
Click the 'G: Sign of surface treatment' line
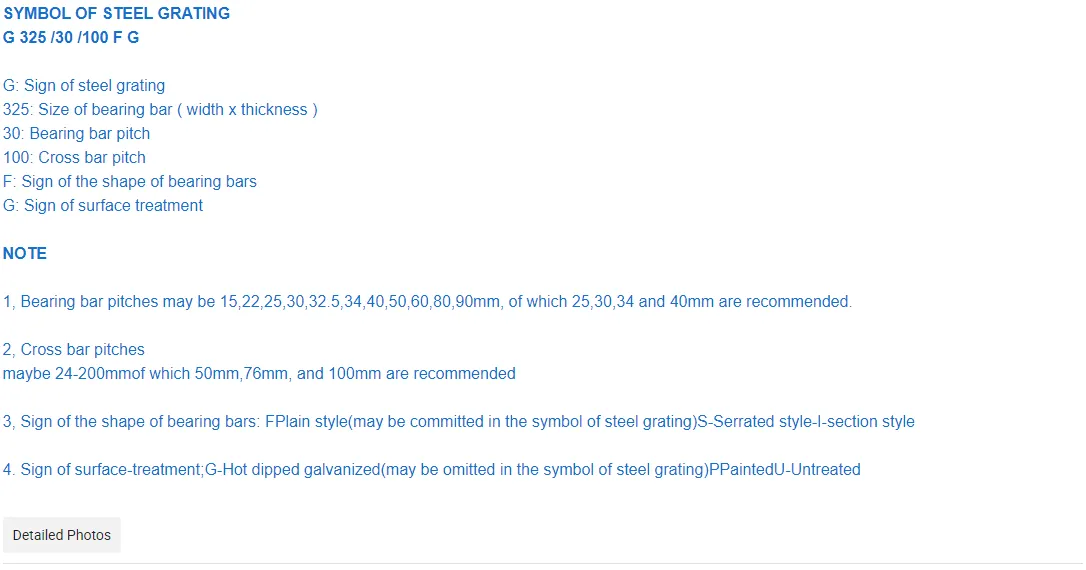pyautogui.click(x=103, y=206)
